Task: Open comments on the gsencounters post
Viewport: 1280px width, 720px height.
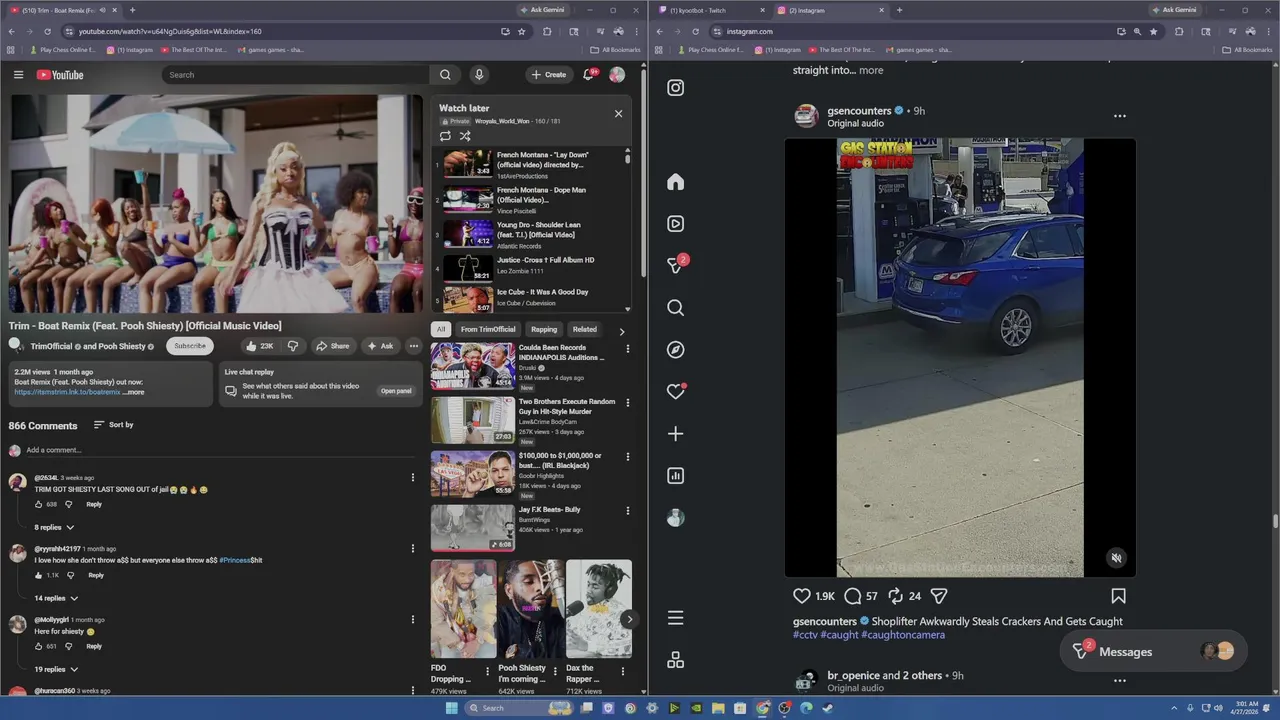Action: coord(852,596)
